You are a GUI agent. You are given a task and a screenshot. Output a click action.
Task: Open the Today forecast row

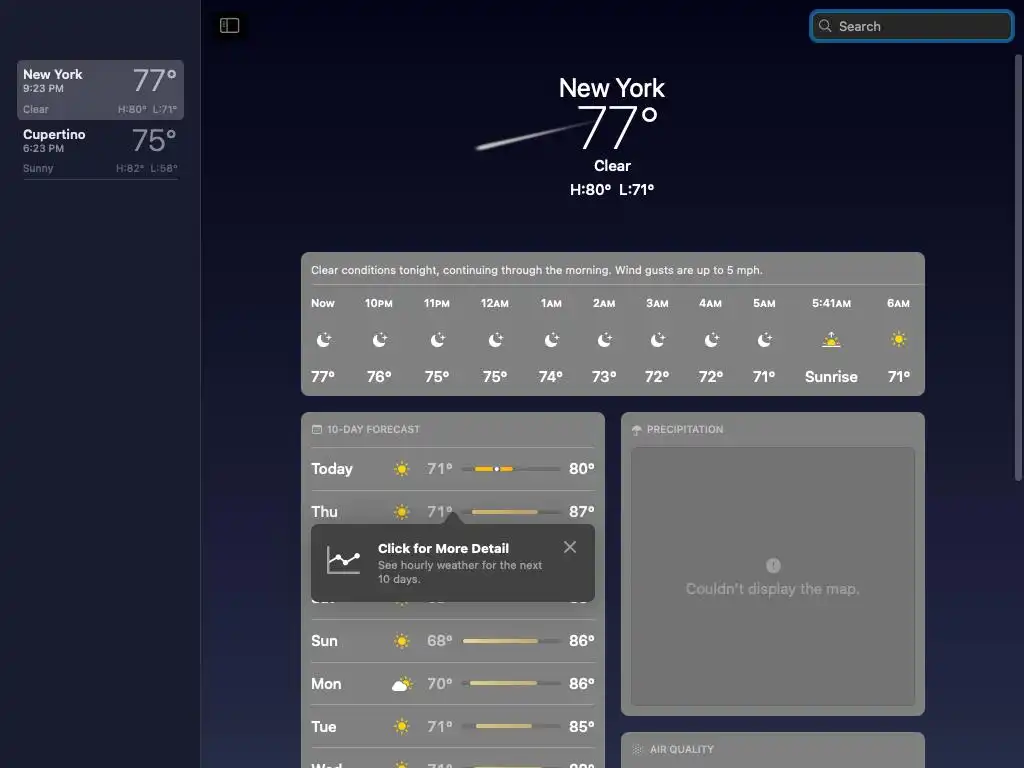pos(453,469)
